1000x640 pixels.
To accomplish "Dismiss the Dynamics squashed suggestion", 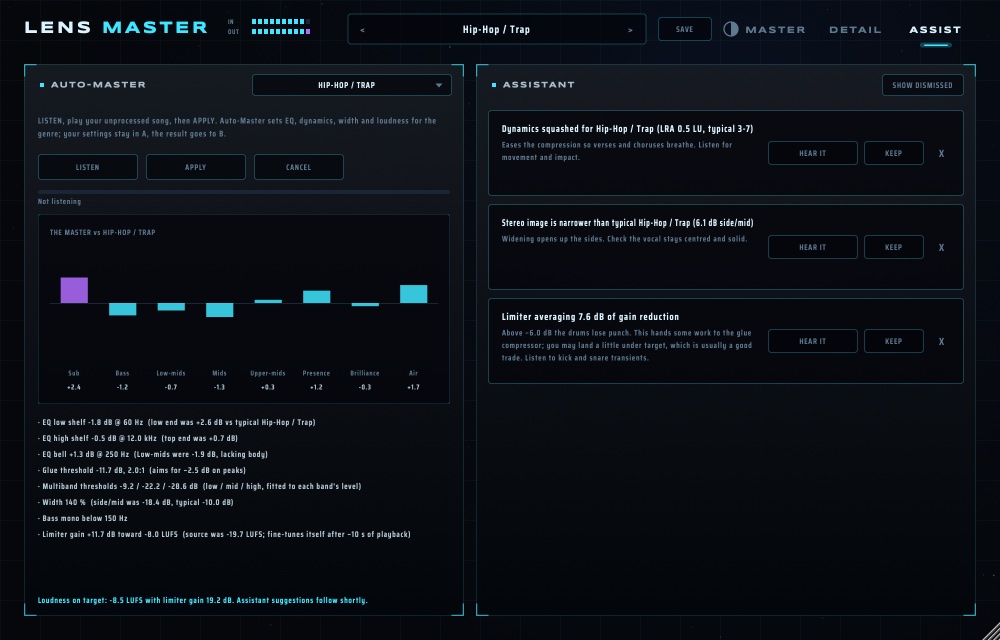I will [941, 154].
